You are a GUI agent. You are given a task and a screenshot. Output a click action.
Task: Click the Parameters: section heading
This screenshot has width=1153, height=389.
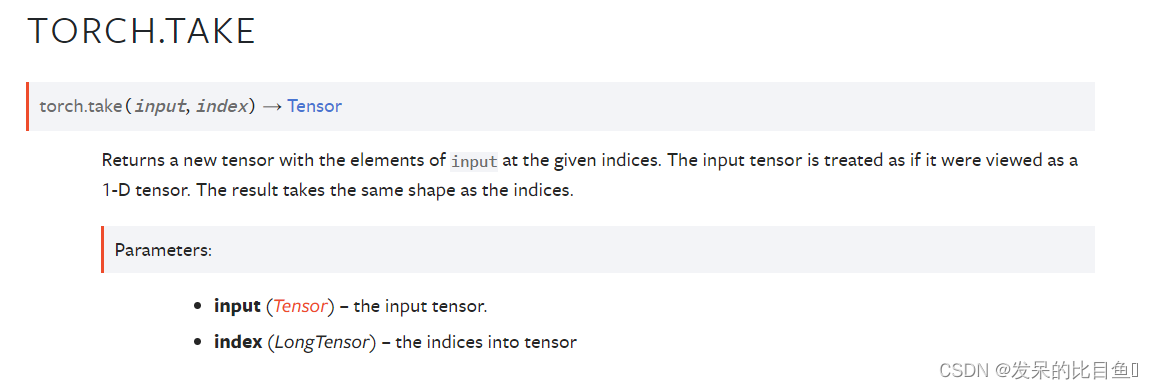coord(163,250)
